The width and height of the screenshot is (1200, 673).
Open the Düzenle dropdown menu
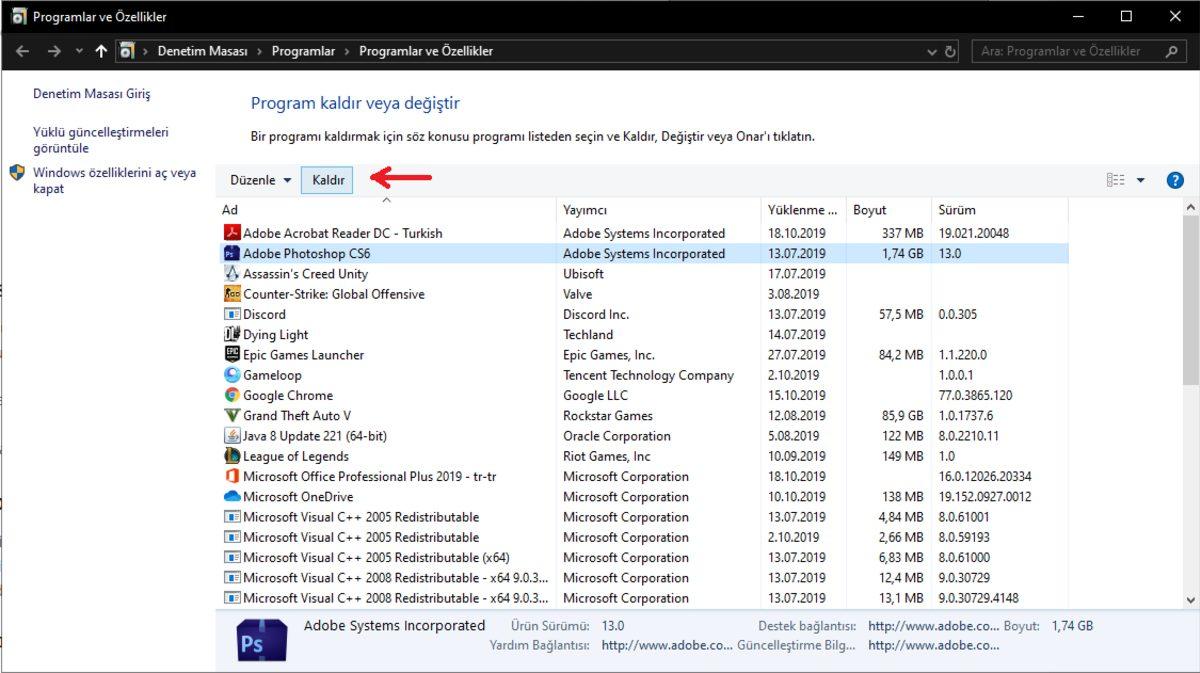[x=260, y=180]
